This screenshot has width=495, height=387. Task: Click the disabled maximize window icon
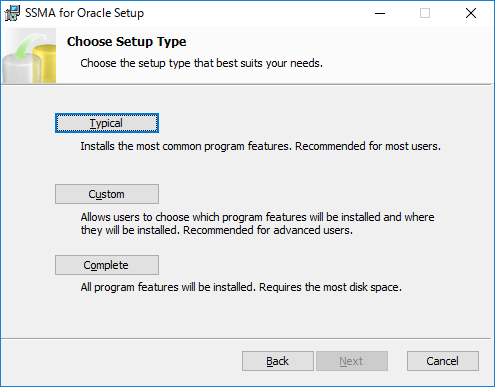coord(425,13)
